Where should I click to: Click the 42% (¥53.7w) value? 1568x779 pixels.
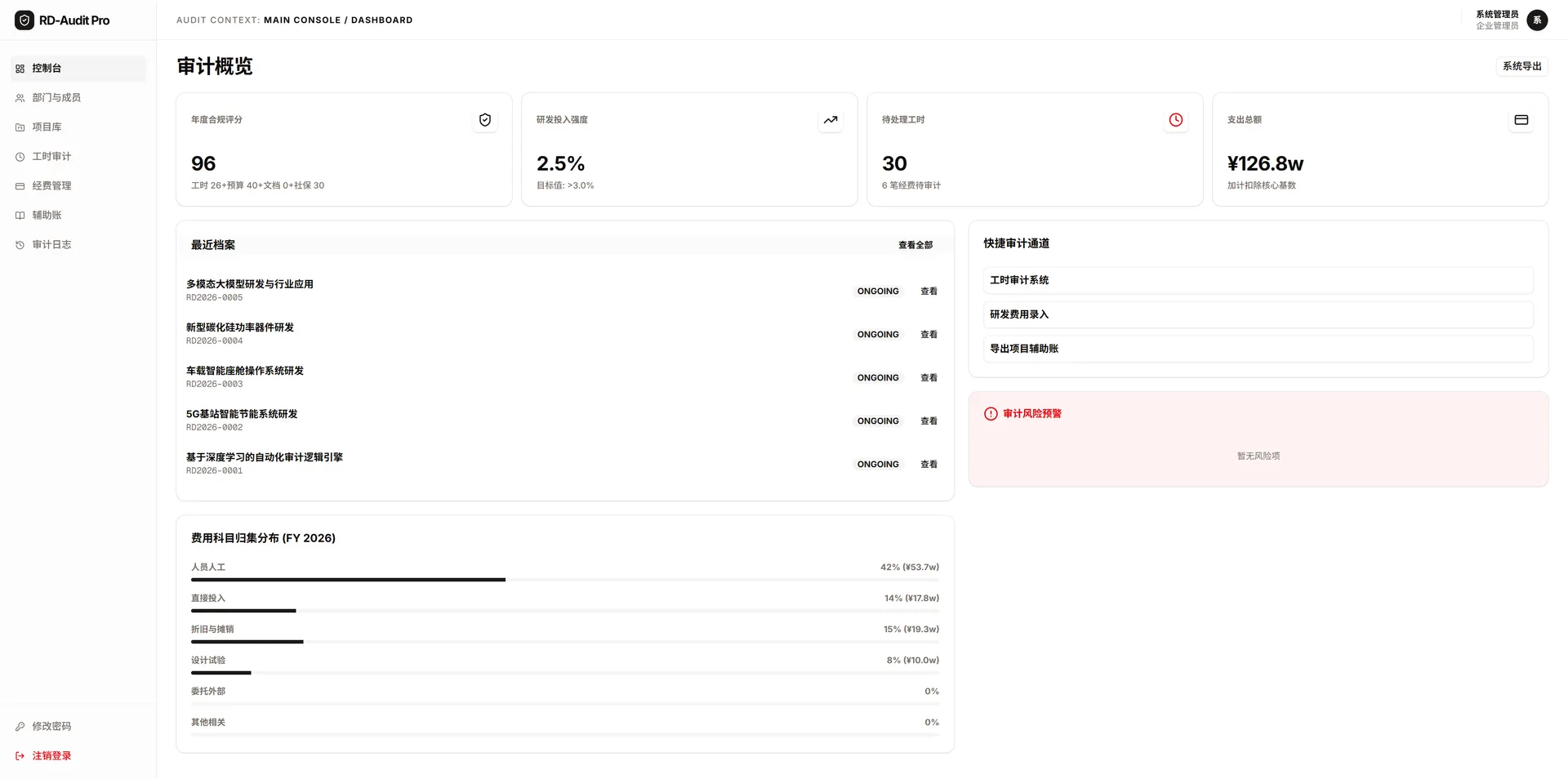click(x=910, y=567)
